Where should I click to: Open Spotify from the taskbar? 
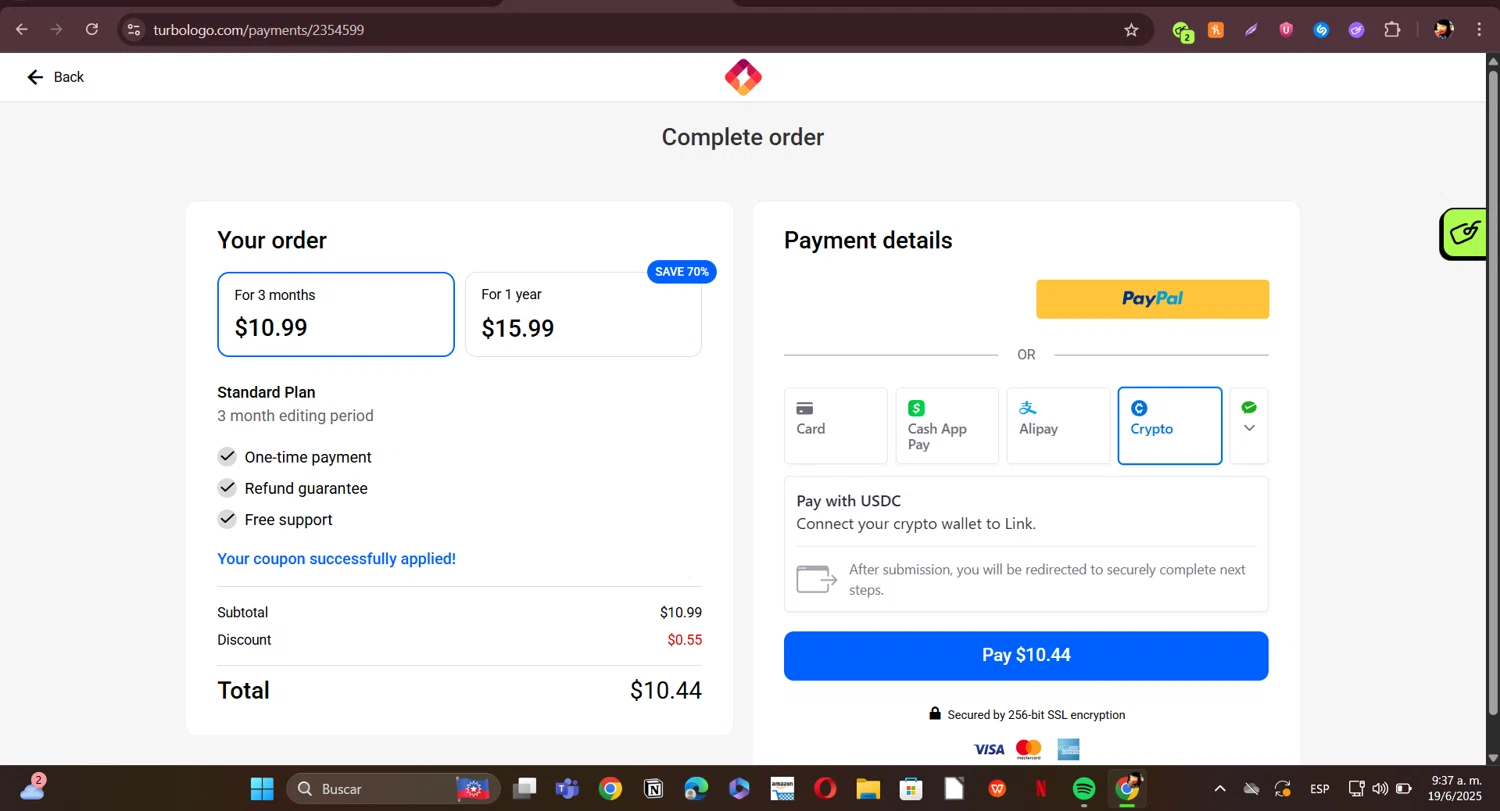coord(1084,789)
